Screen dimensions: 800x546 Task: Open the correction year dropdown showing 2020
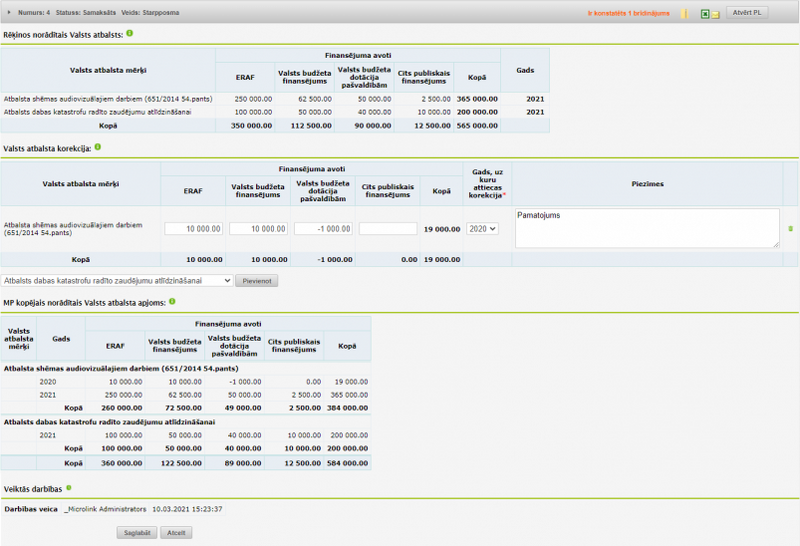tap(482, 229)
